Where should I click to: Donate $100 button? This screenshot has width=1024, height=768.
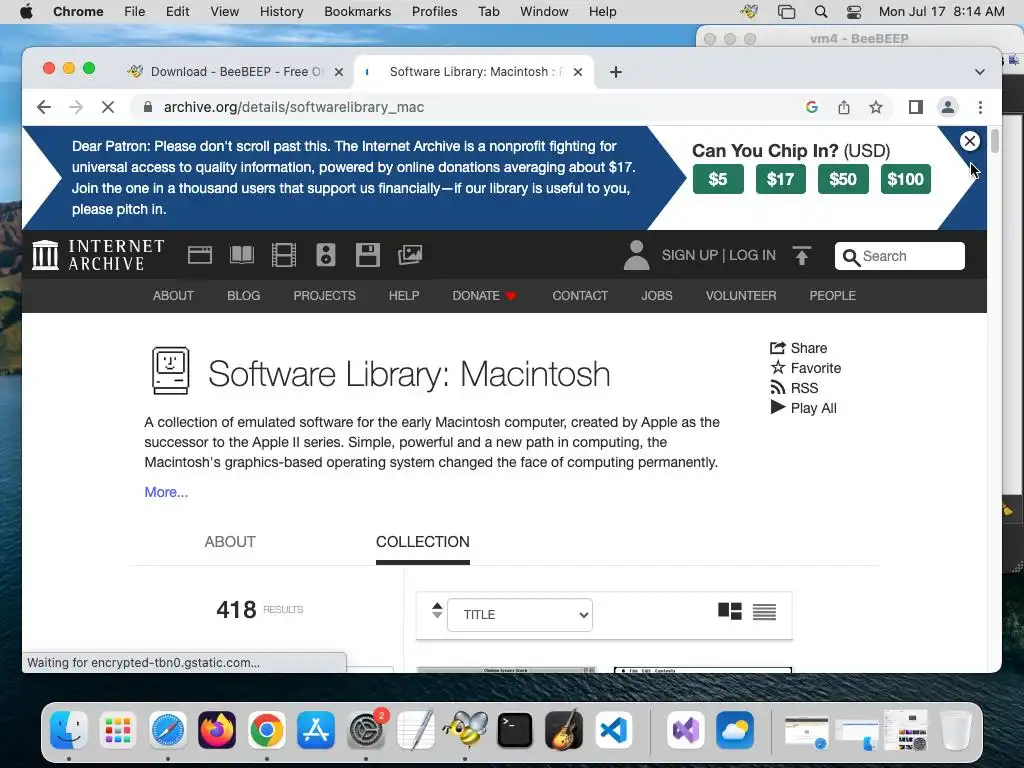(x=905, y=179)
